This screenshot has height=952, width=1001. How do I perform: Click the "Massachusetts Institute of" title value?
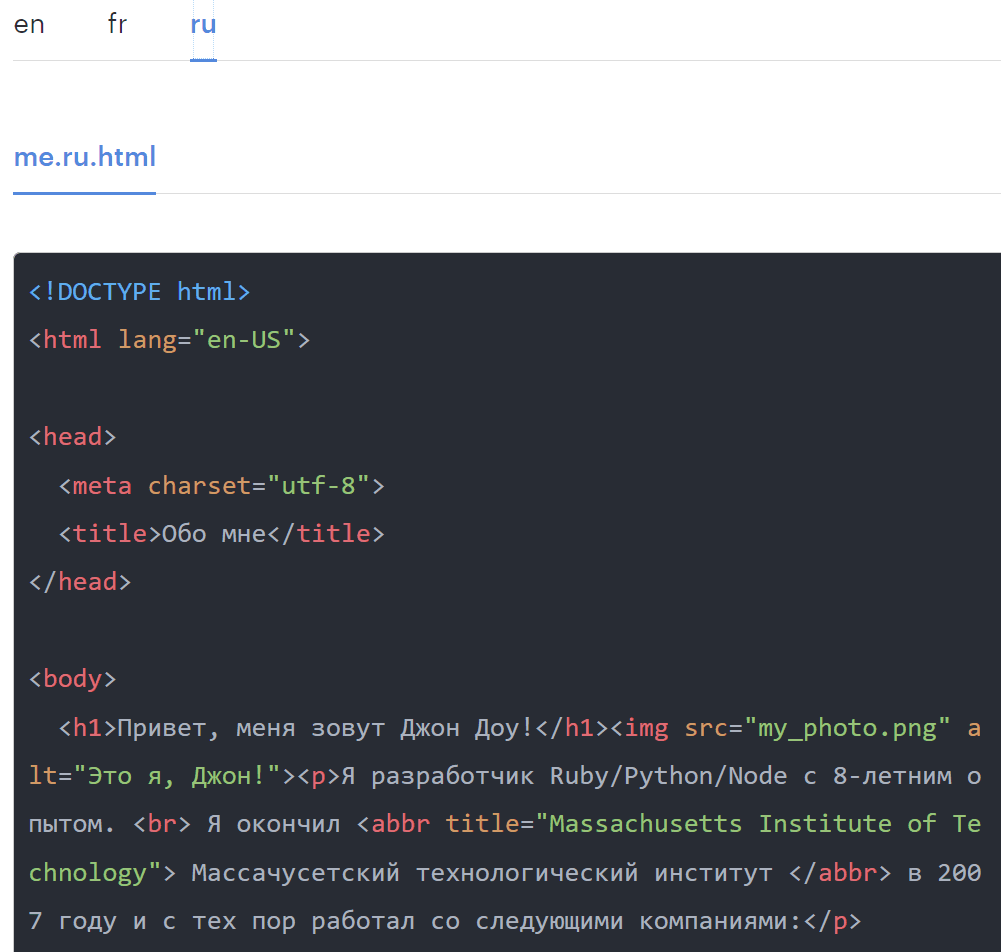click(x=735, y=824)
